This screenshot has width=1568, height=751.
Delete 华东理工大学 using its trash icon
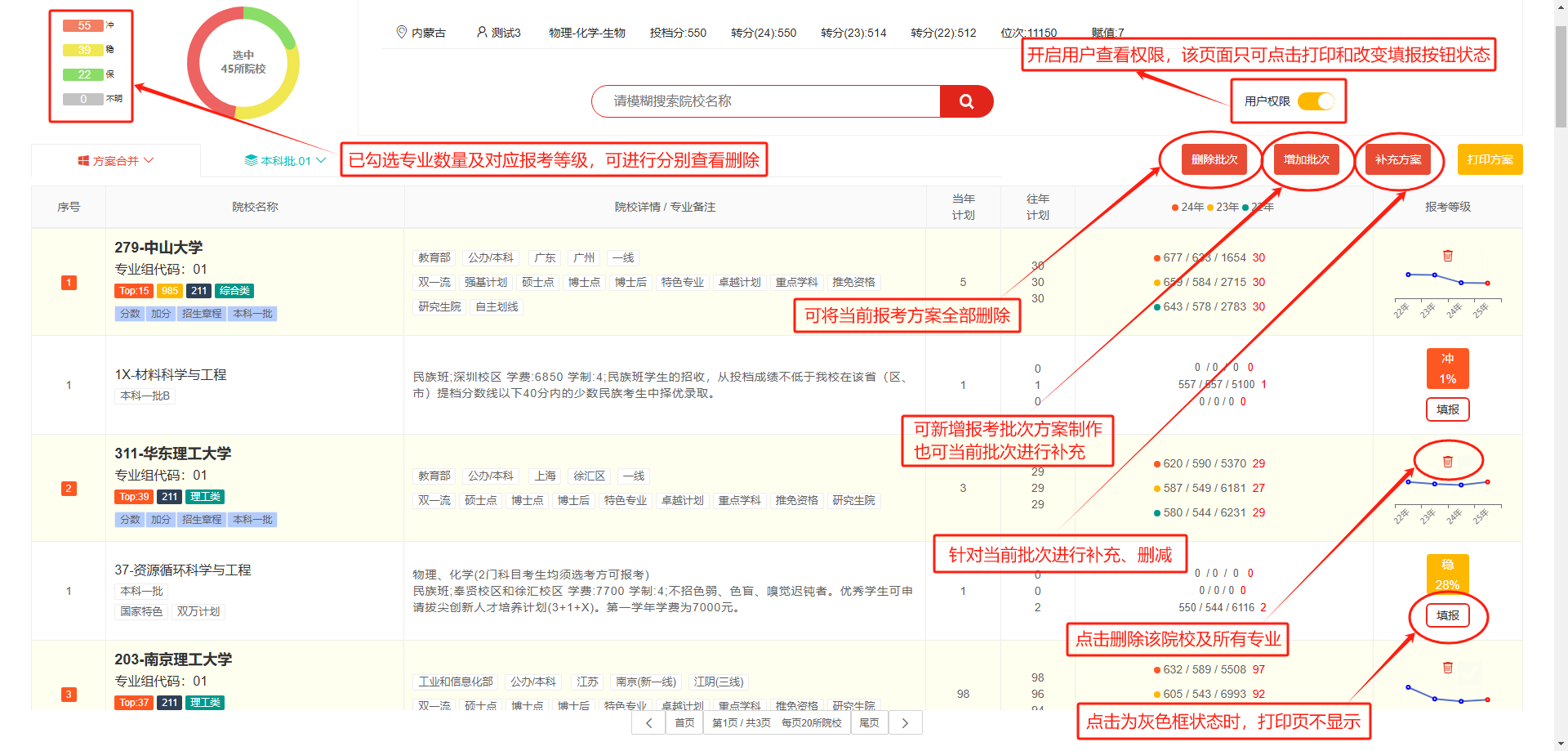[x=1447, y=462]
